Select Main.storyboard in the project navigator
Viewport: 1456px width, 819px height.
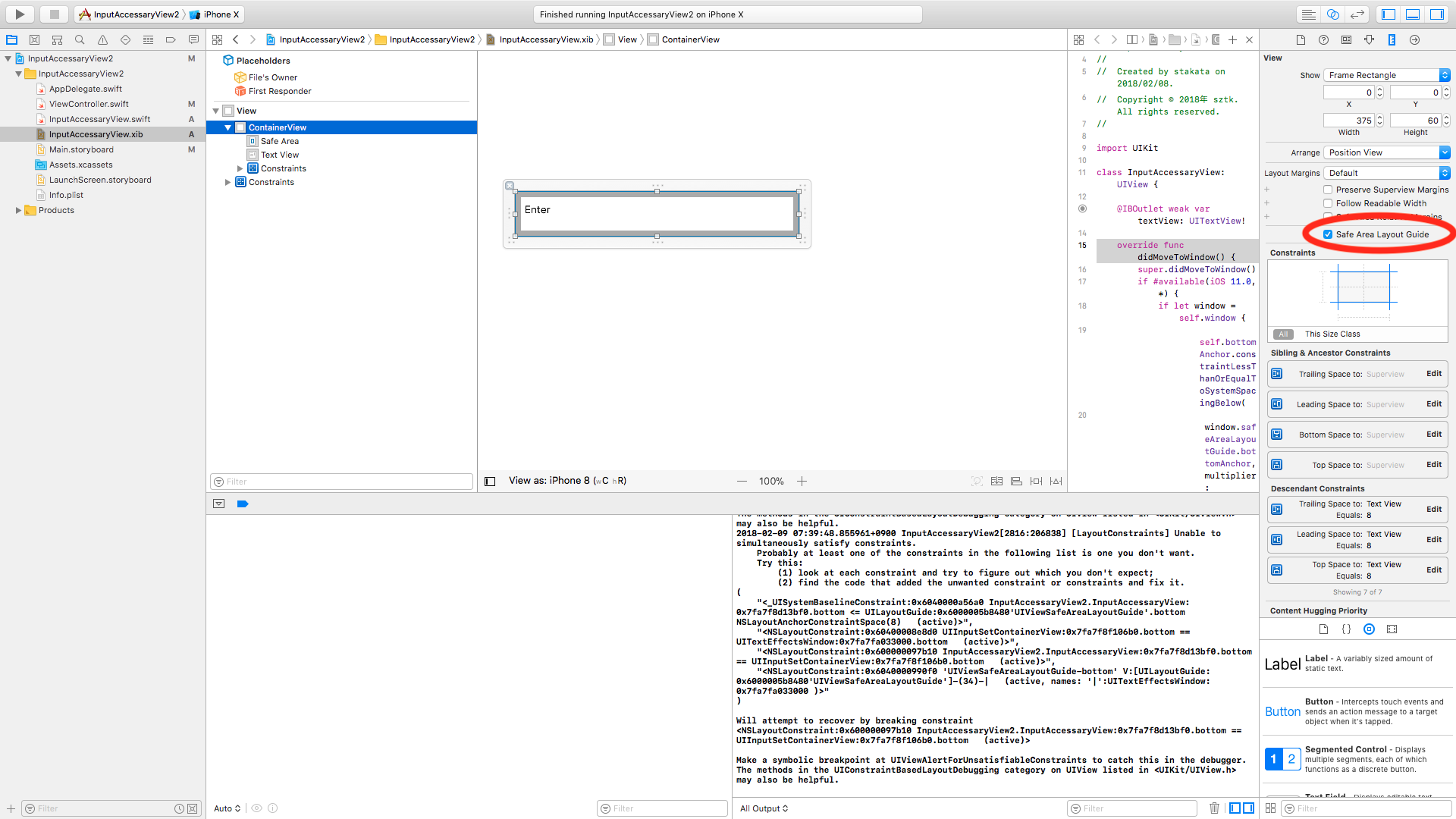[81, 149]
